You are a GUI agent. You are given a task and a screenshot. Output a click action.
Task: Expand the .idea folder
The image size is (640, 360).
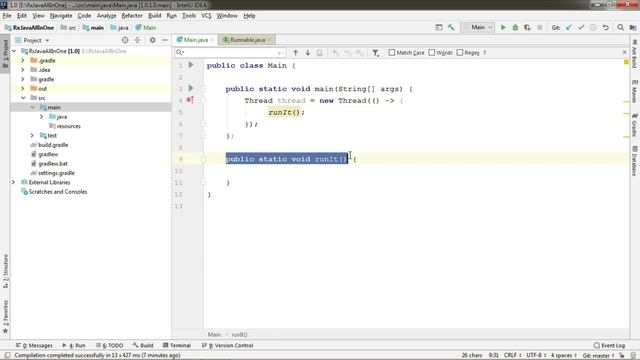tap(23, 70)
